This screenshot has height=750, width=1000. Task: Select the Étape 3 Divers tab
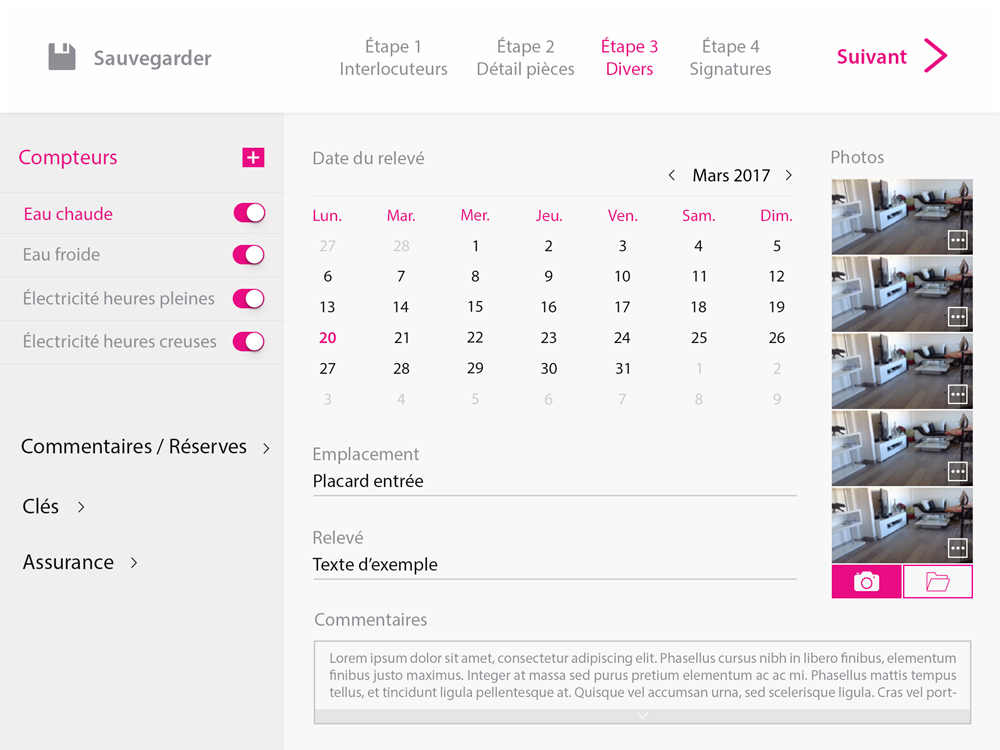(x=629, y=57)
